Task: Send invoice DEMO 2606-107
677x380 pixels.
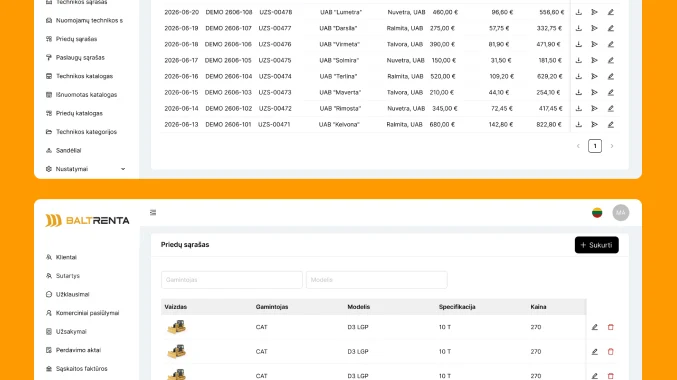Action: pos(595,28)
